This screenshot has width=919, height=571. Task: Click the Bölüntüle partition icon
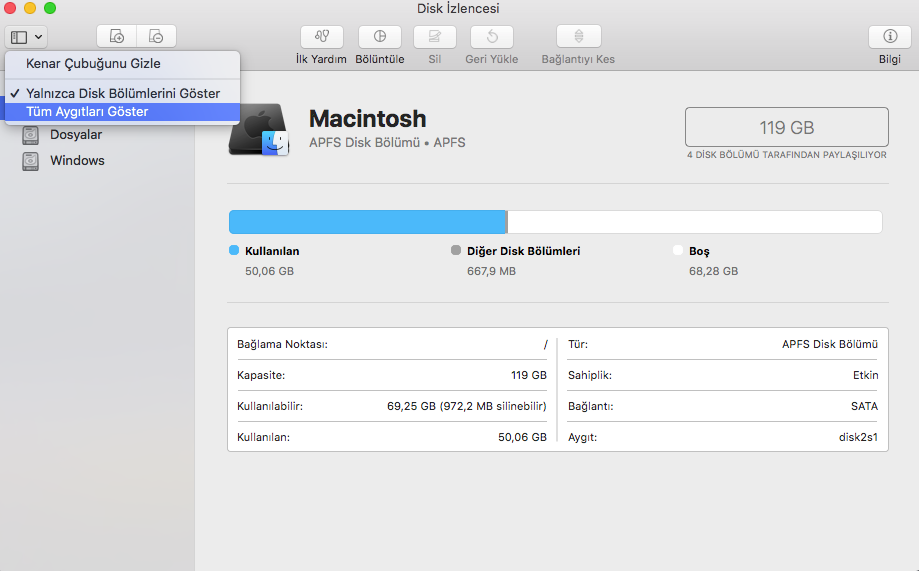[379, 37]
